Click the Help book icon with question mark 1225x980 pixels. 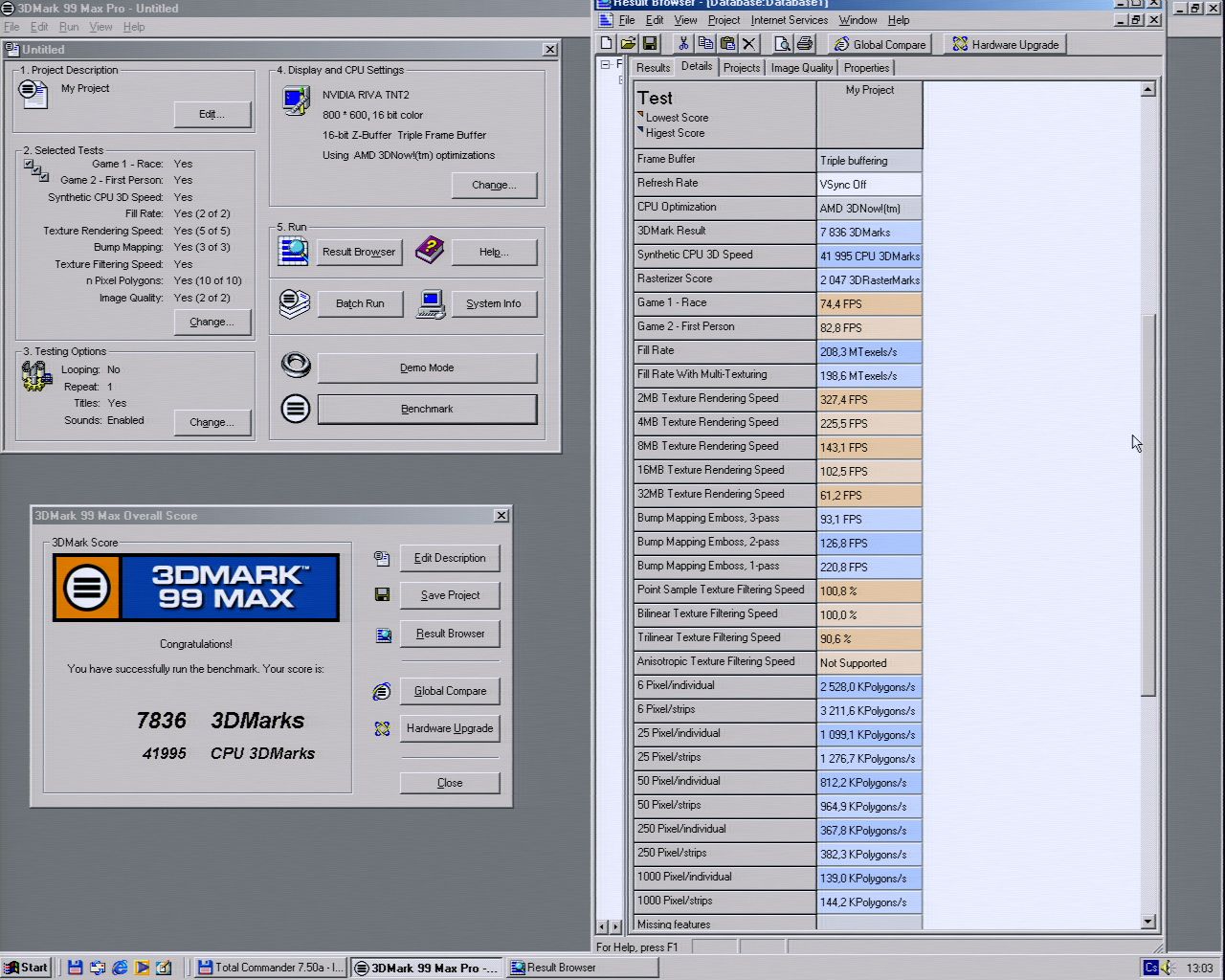430,251
